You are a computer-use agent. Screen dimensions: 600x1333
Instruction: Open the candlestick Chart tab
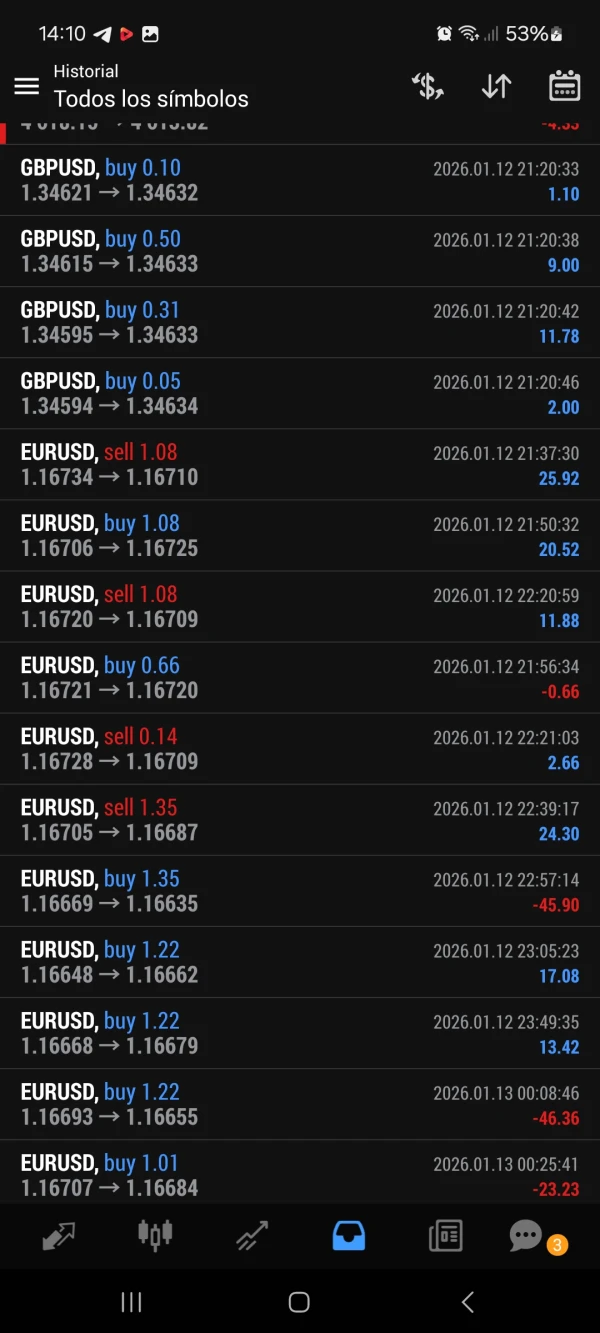[x=155, y=1236]
